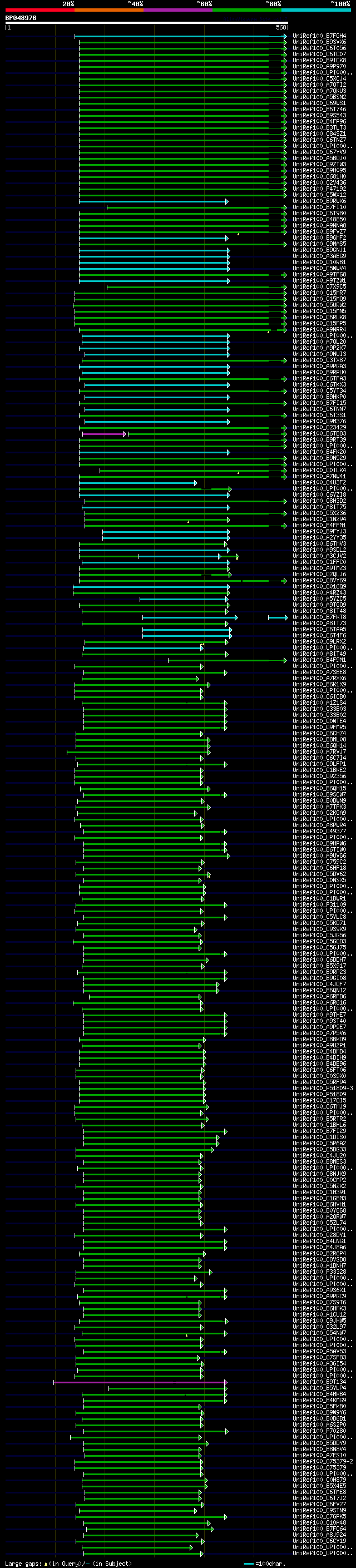Image resolution: width=356 pixels, height=1568 pixels.
Task: Select the BP048976 query title
Action: click(x=21, y=18)
